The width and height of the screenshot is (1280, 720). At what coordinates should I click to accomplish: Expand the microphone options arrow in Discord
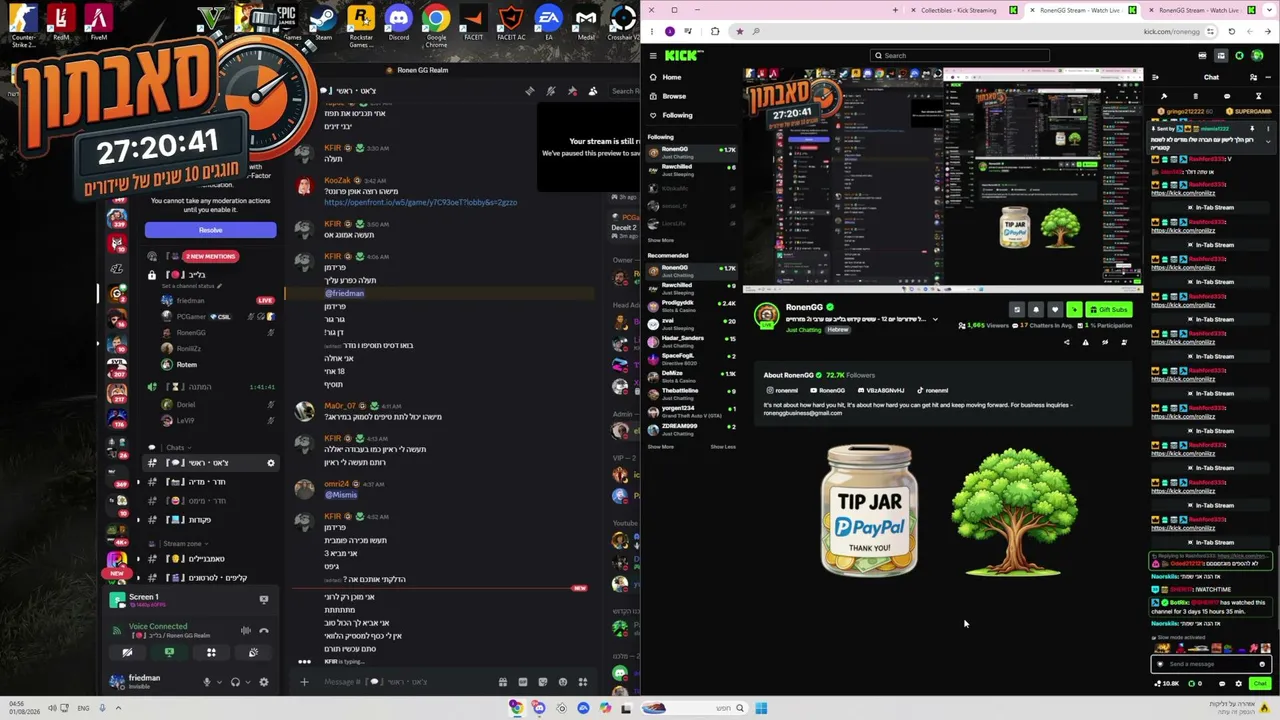tap(219, 682)
